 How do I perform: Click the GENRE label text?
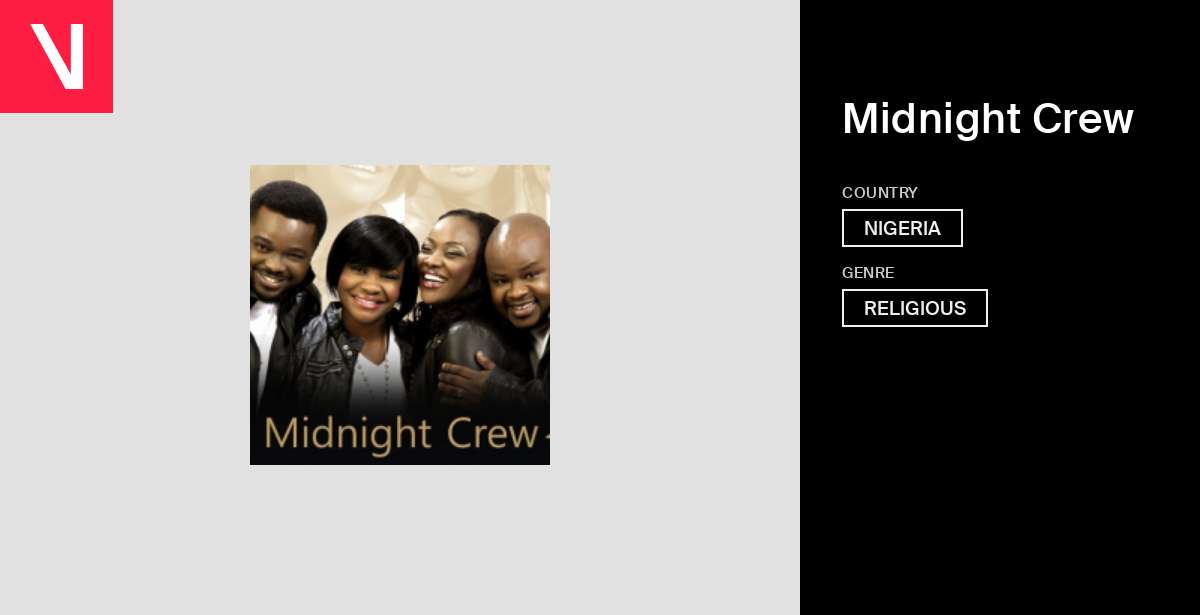click(868, 273)
